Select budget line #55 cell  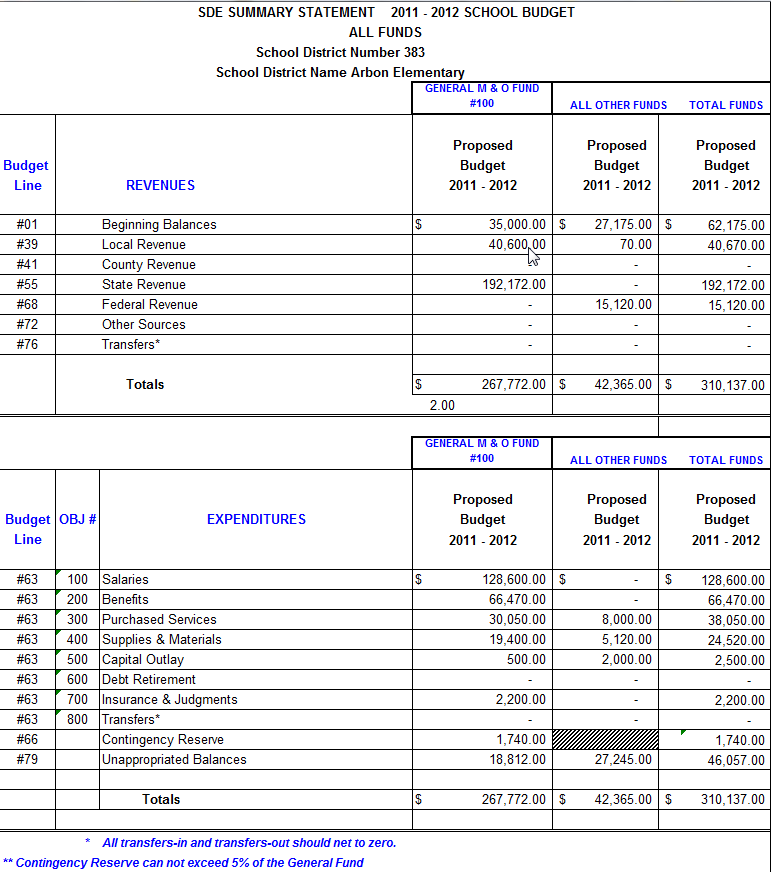point(27,285)
